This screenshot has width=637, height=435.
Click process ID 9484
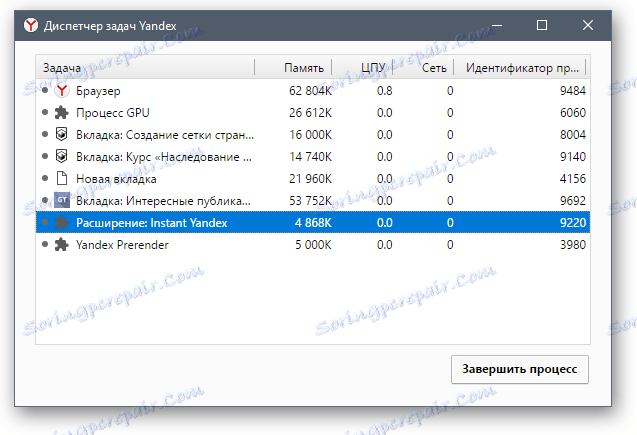click(573, 91)
